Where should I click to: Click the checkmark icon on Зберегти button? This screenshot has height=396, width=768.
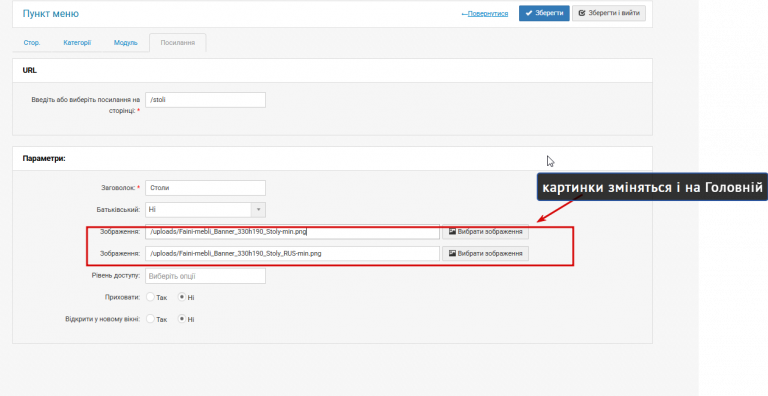coord(528,13)
